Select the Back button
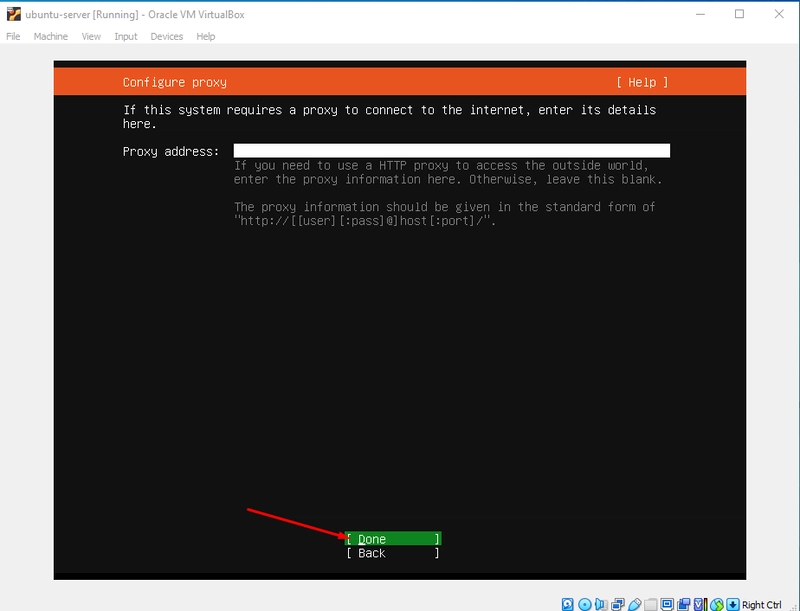Viewport: 800px width, 611px height. tap(393, 553)
